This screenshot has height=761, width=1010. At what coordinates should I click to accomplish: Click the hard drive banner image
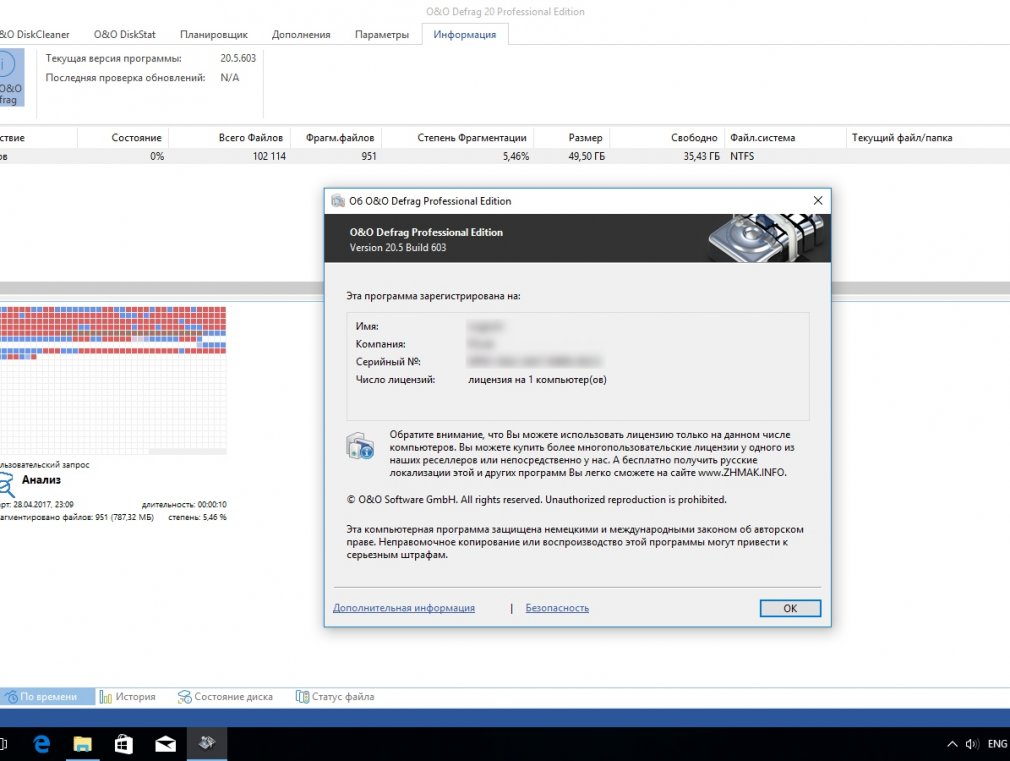pos(765,237)
